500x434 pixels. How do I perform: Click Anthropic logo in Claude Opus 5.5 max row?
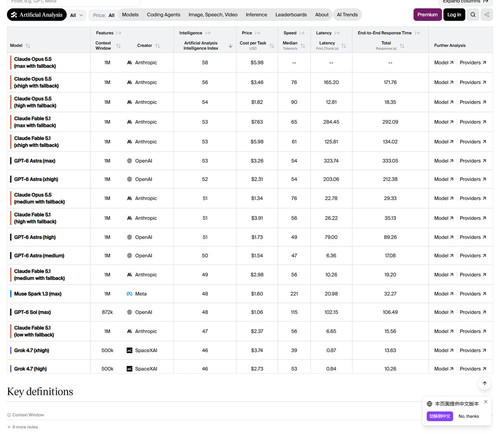(129, 63)
